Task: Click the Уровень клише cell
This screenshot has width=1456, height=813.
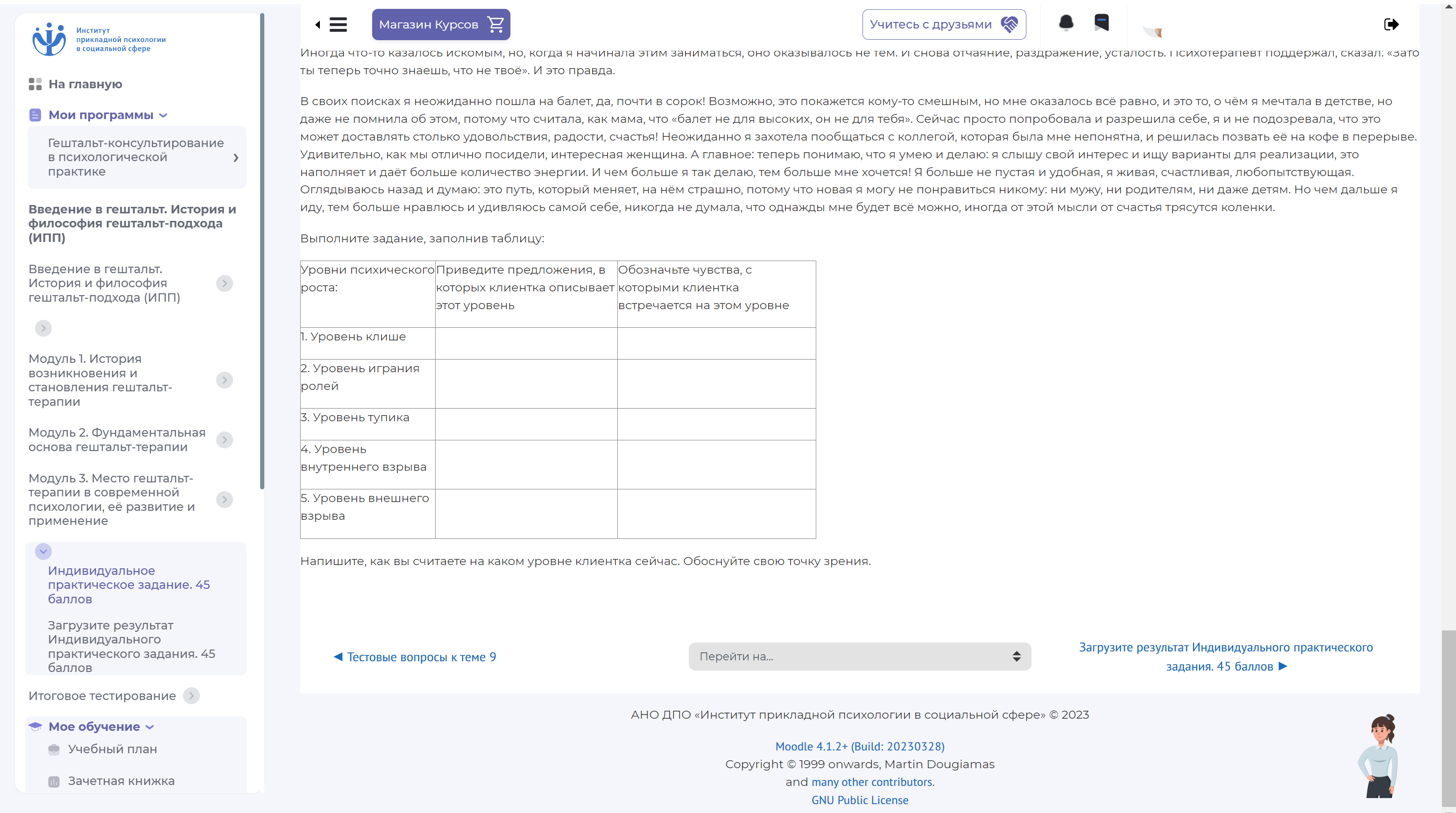Action: point(368,343)
